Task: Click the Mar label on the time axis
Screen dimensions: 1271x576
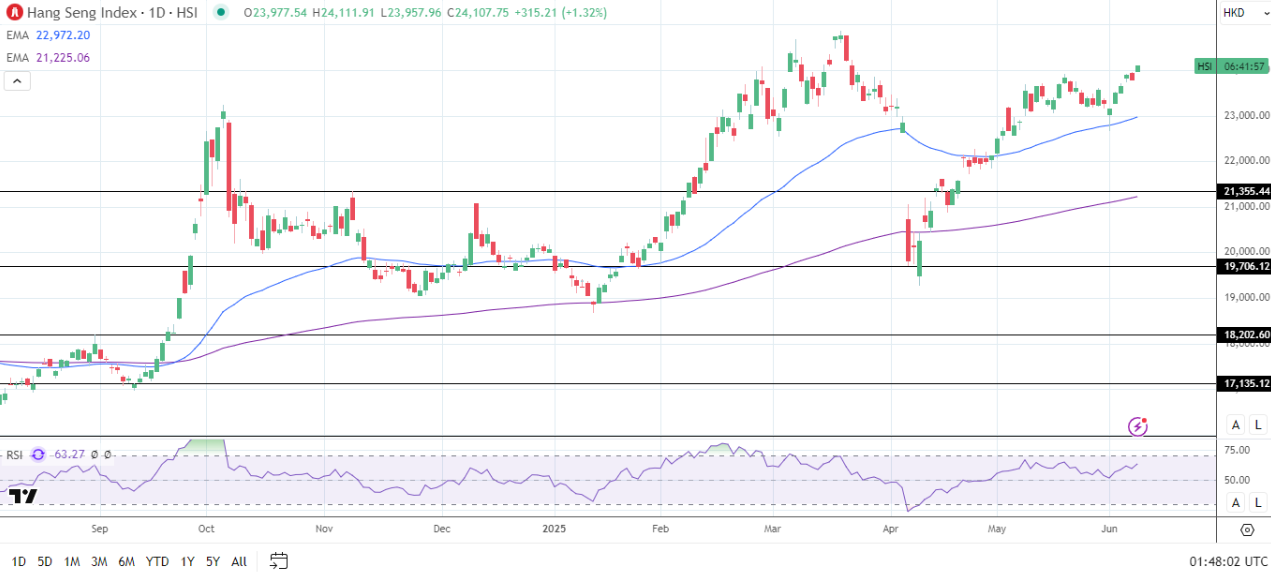Action: point(771,527)
